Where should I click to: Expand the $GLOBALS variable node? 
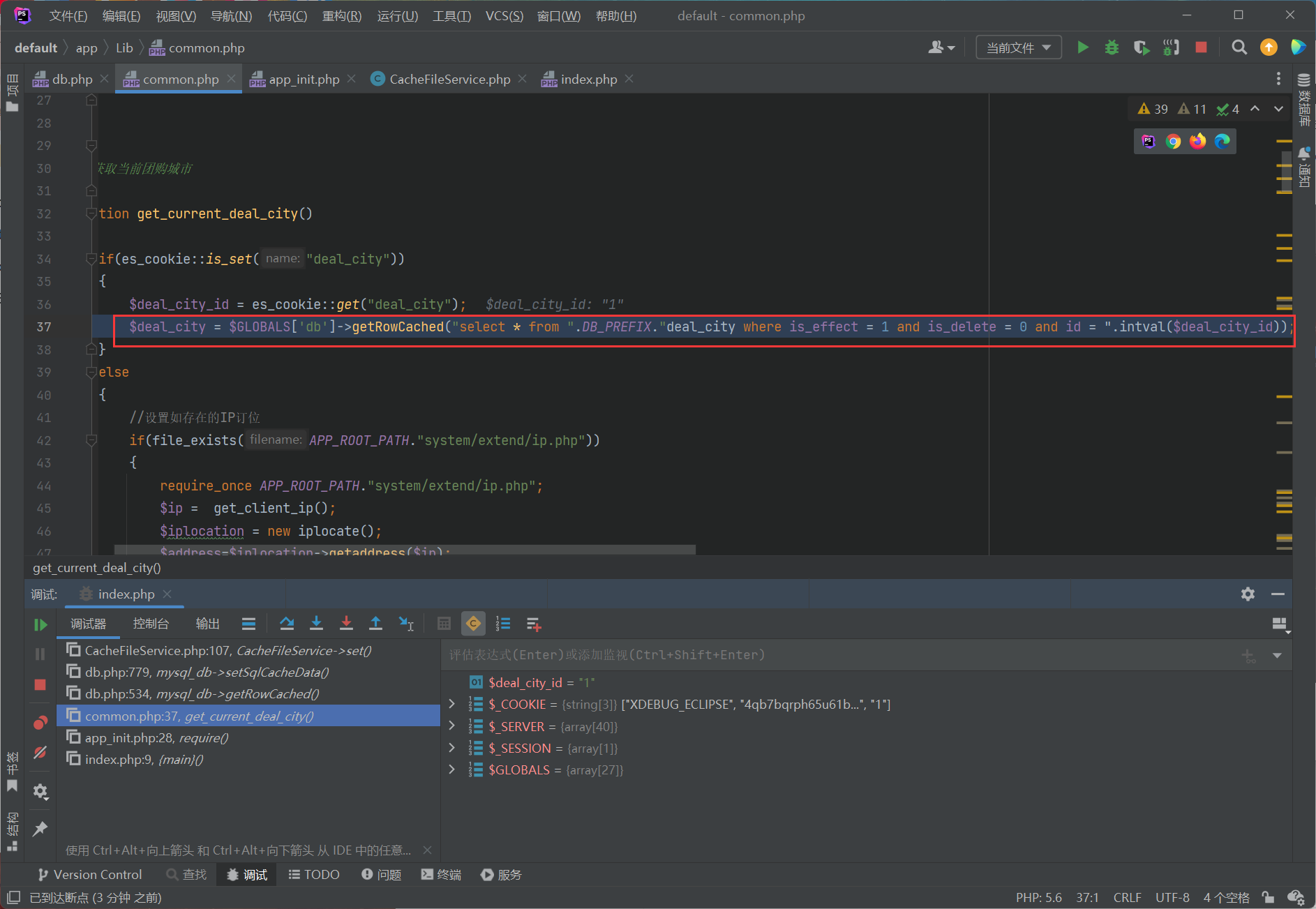451,769
